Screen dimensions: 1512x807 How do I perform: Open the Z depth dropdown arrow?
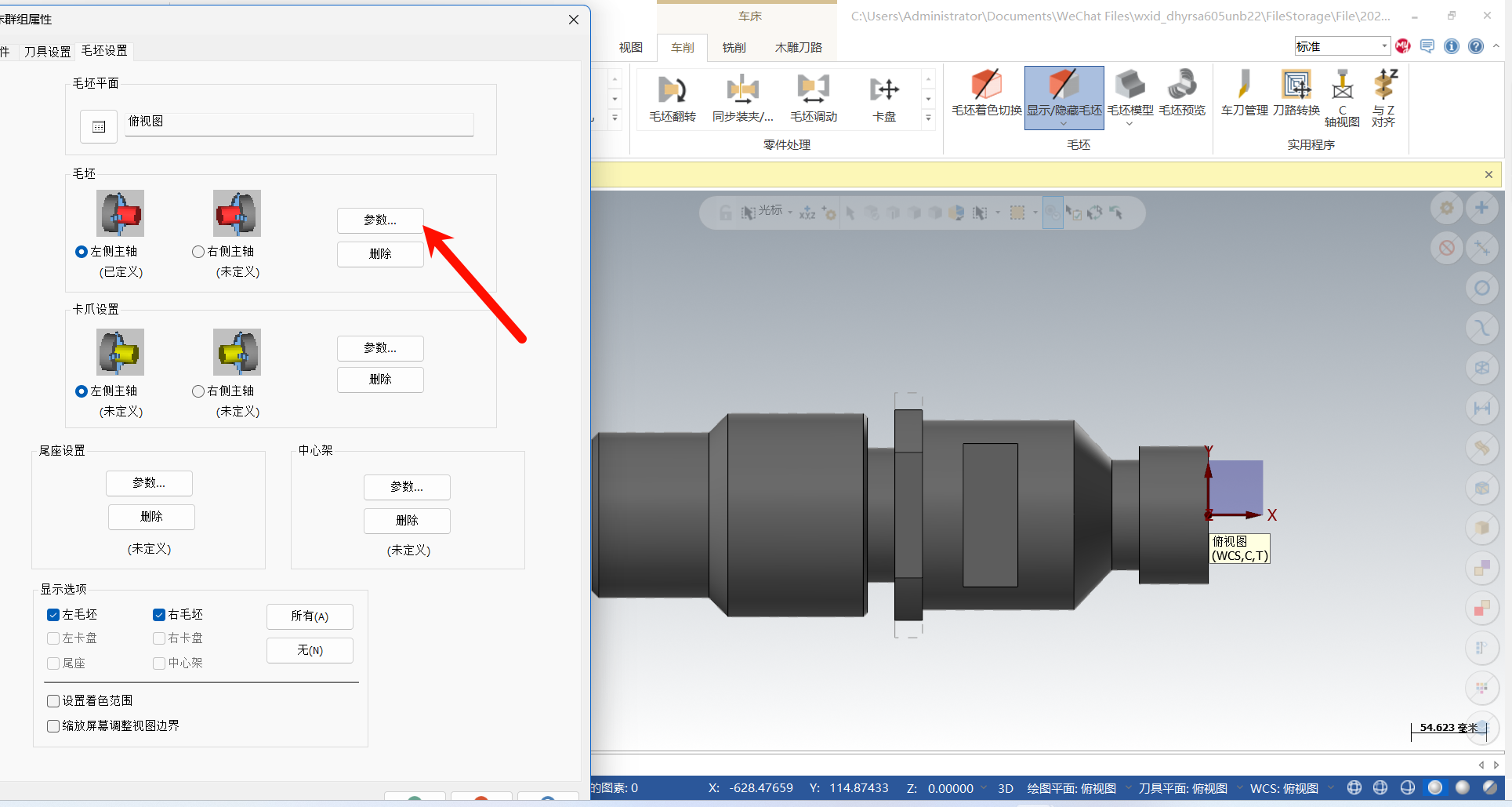tap(984, 788)
